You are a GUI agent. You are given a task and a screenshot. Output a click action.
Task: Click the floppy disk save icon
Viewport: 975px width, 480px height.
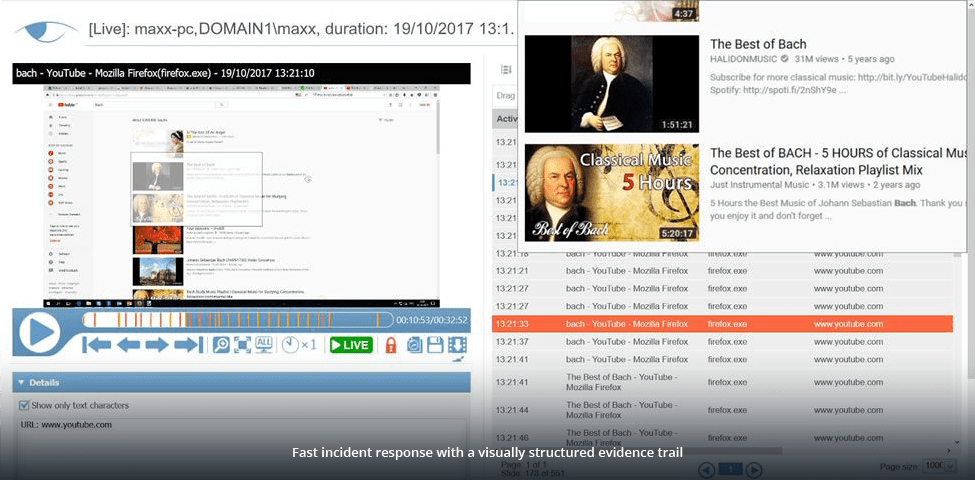(x=435, y=345)
